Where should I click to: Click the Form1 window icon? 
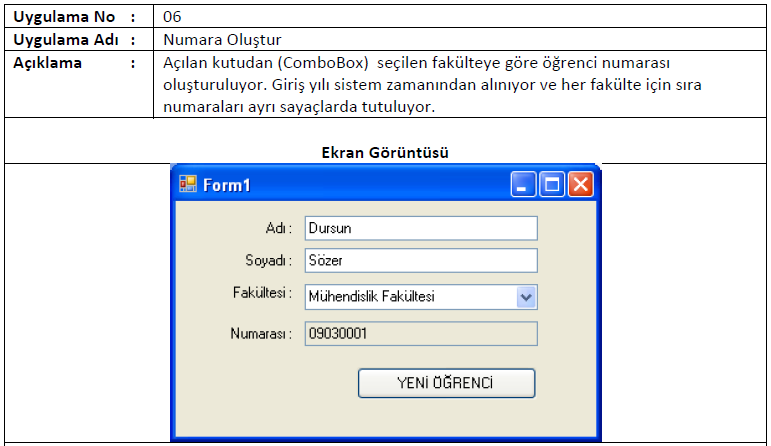click(x=187, y=185)
